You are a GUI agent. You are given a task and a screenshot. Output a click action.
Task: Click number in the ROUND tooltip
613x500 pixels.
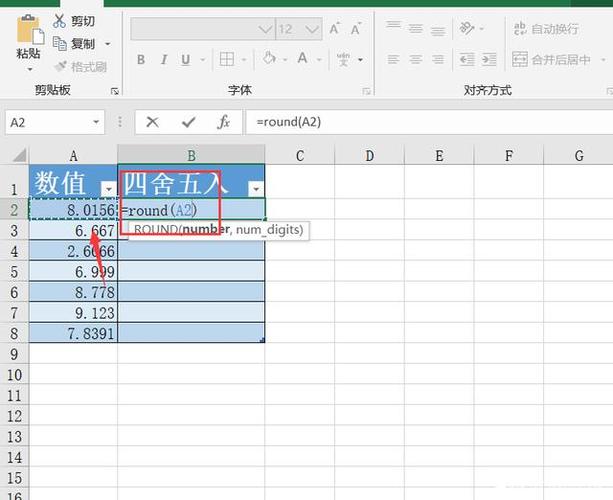tap(206, 229)
